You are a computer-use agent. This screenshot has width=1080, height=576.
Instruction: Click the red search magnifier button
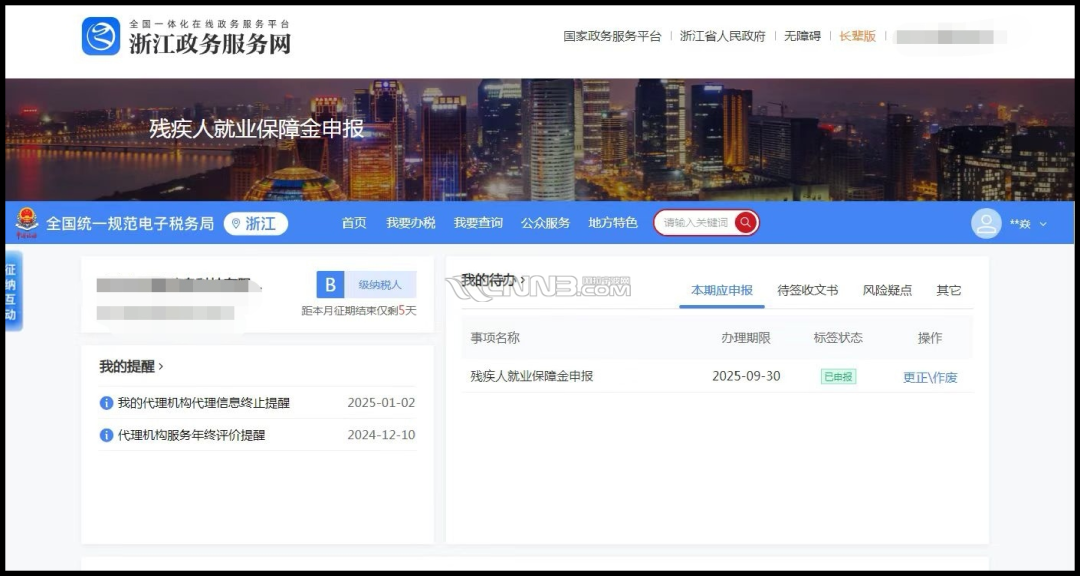[745, 223]
